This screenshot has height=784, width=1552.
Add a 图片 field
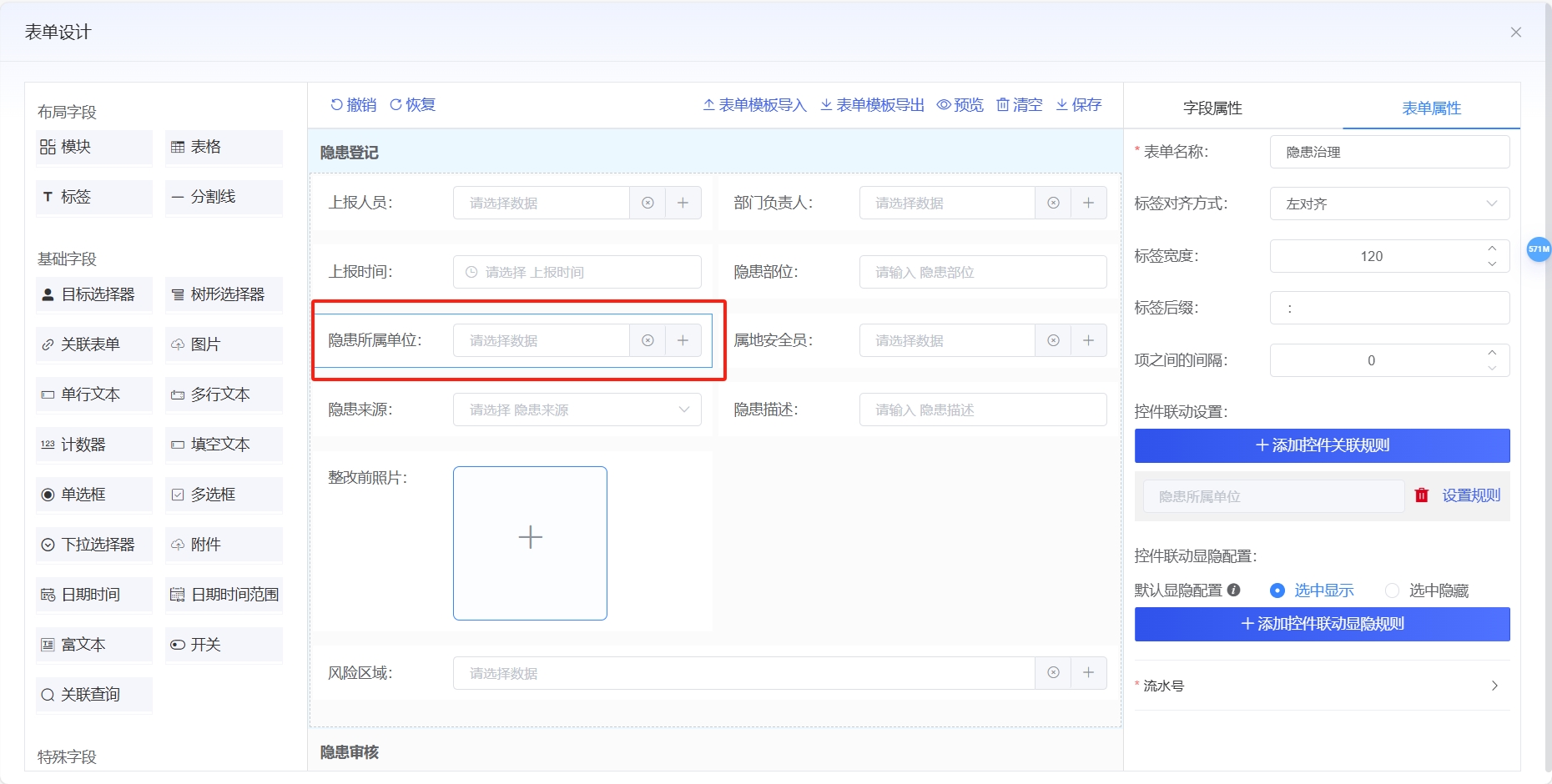coord(224,344)
